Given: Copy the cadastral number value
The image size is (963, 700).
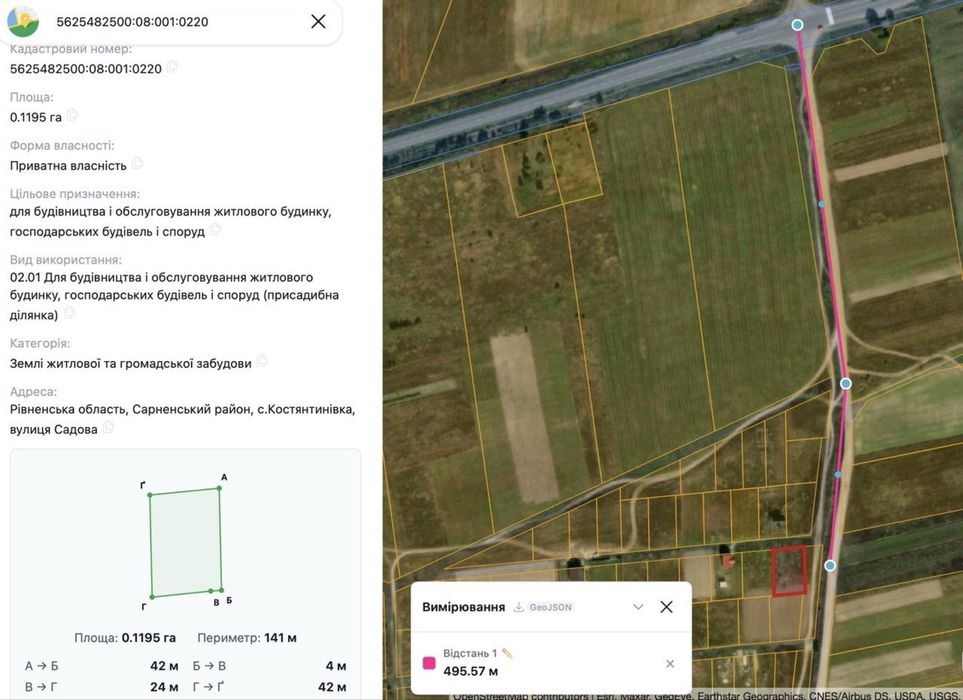Looking at the screenshot, I should click(x=172, y=66).
